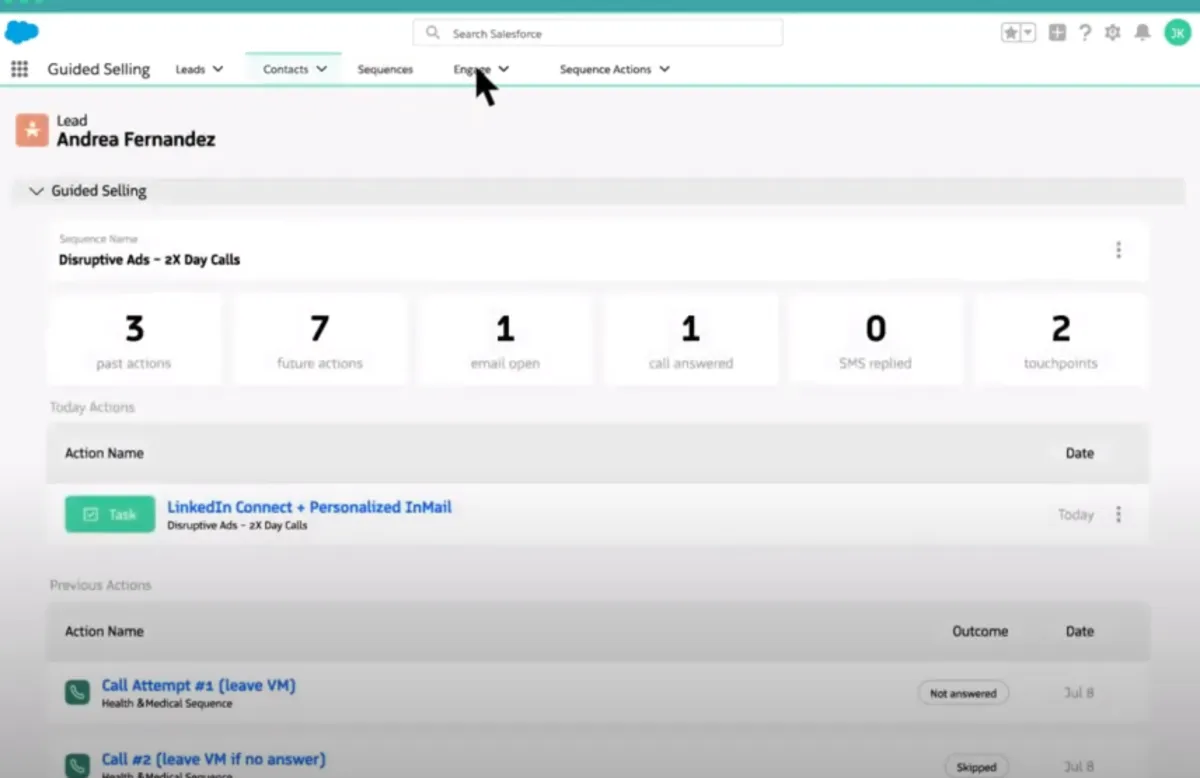The height and width of the screenshot is (778, 1200).
Task: Click the 1 email open tile
Action: [x=505, y=340]
